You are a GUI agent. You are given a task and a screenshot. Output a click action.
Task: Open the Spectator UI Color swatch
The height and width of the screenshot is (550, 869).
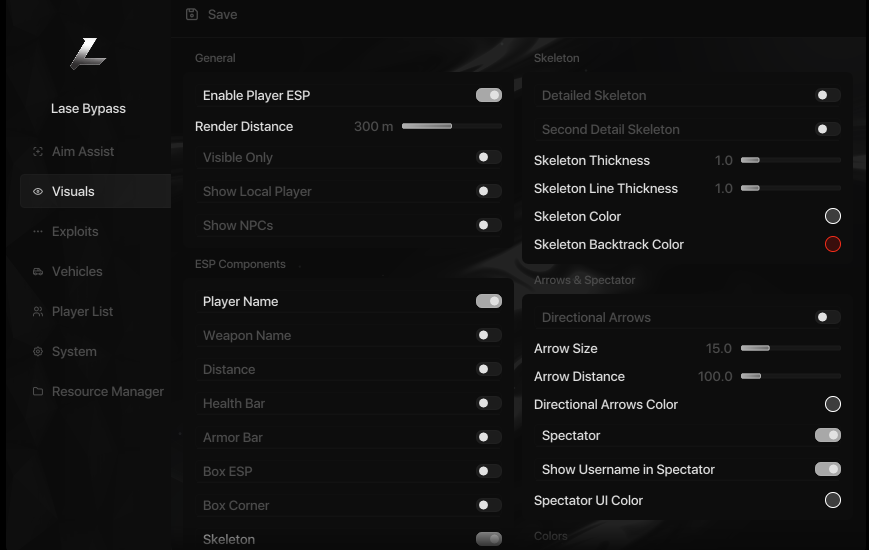(x=832, y=500)
